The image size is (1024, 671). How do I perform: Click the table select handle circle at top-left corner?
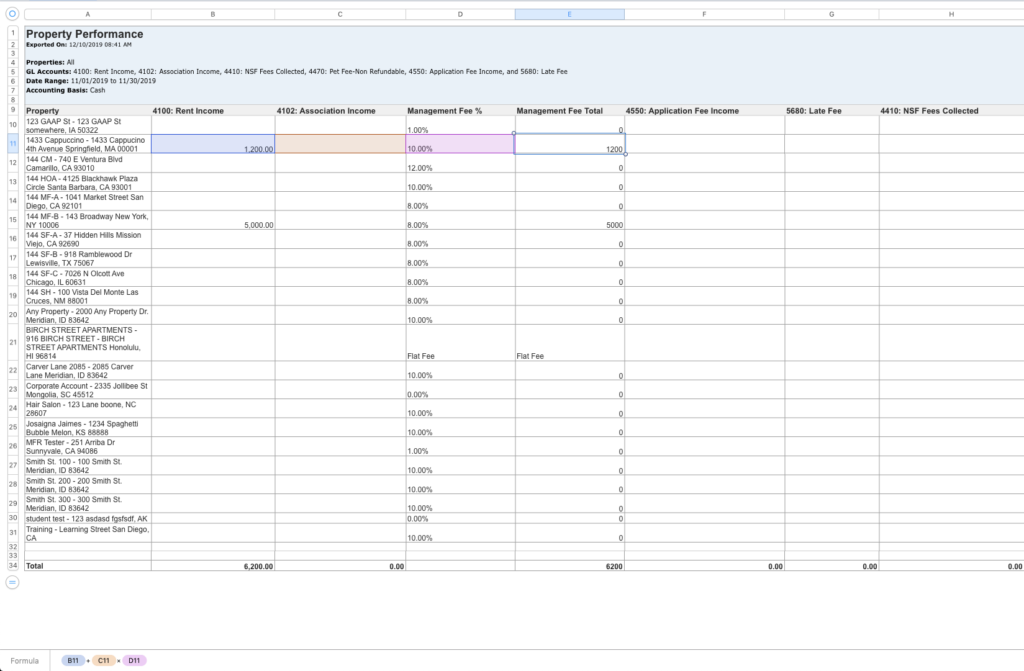click(x=12, y=14)
